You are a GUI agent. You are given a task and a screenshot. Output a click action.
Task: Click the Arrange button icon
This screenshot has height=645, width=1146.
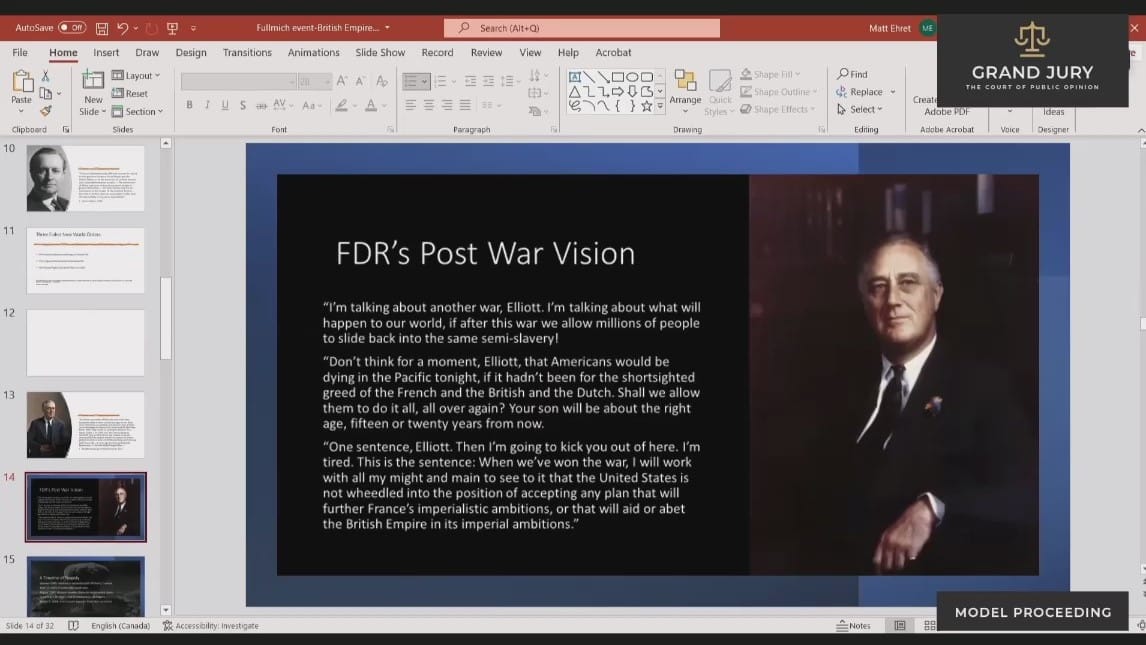coord(685,88)
